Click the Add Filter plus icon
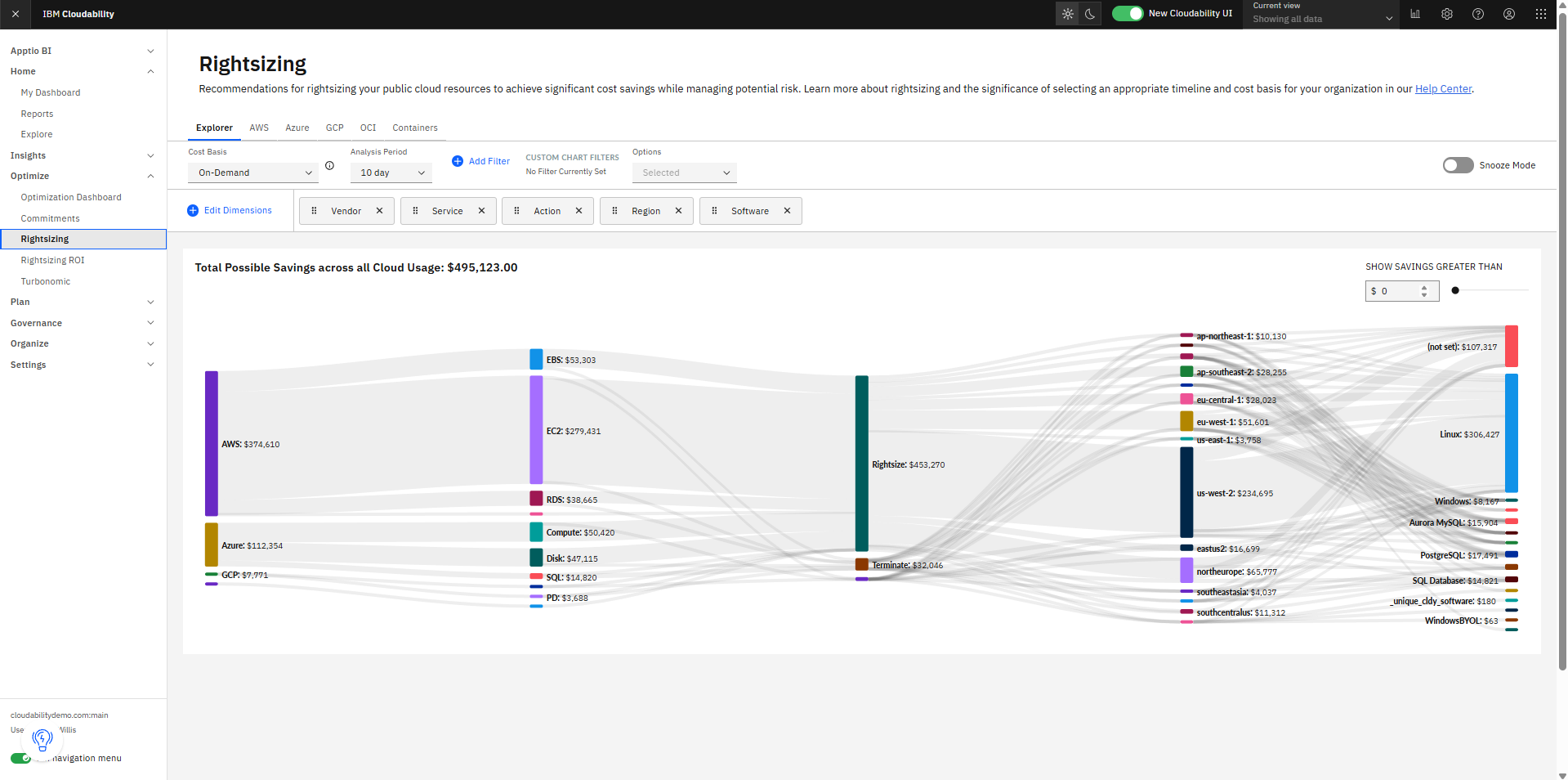This screenshot has height=780, width=1568. pyautogui.click(x=458, y=161)
